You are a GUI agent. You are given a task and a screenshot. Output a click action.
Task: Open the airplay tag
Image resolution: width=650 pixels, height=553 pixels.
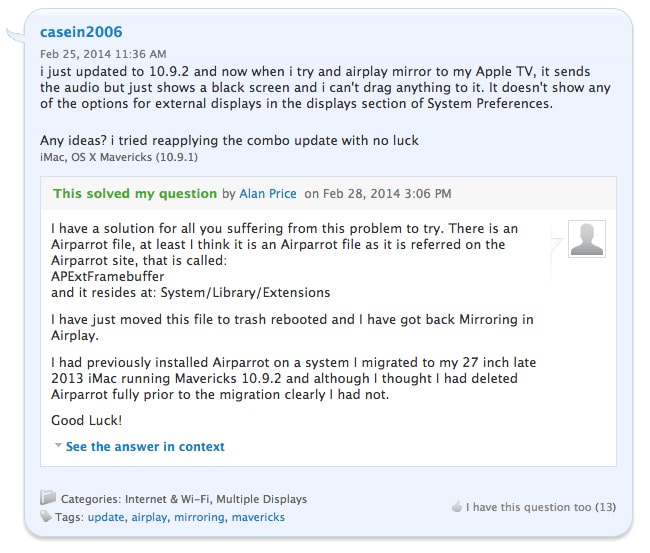point(149,517)
